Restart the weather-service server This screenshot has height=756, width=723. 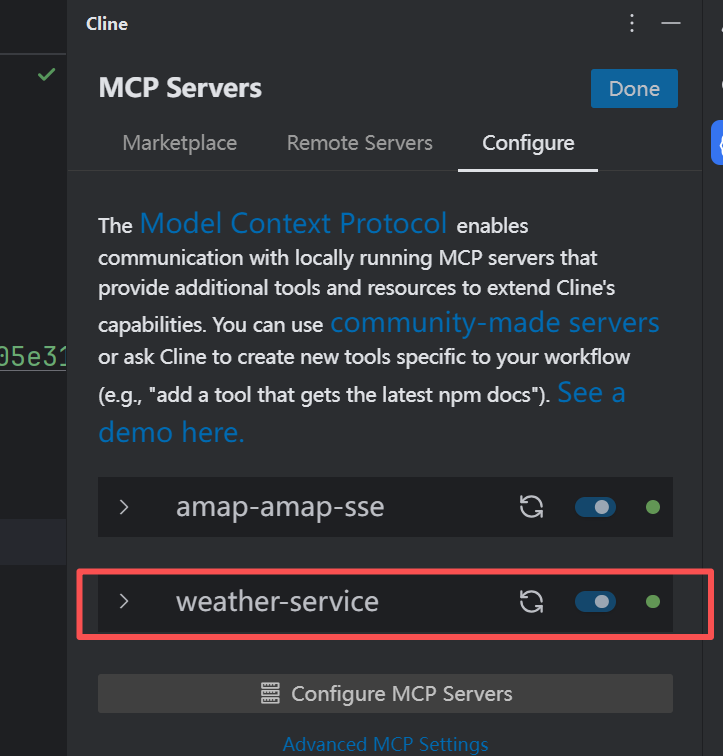point(532,601)
